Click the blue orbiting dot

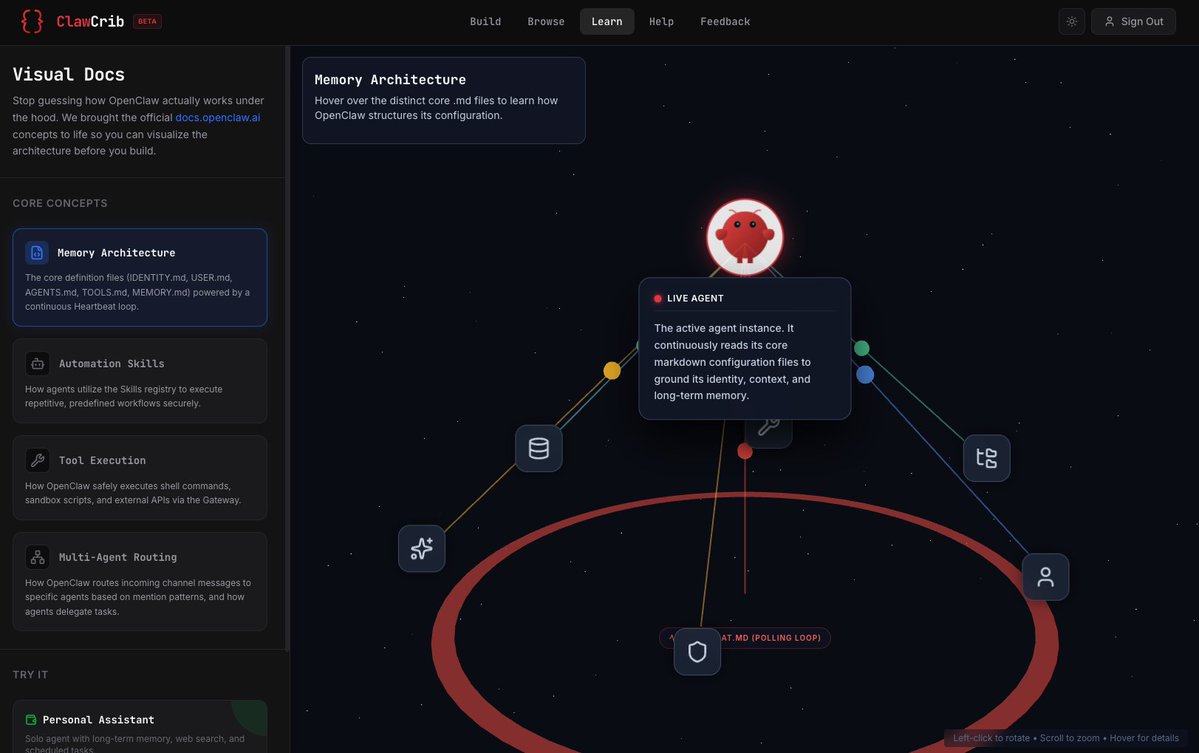click(x=865, y=375)
